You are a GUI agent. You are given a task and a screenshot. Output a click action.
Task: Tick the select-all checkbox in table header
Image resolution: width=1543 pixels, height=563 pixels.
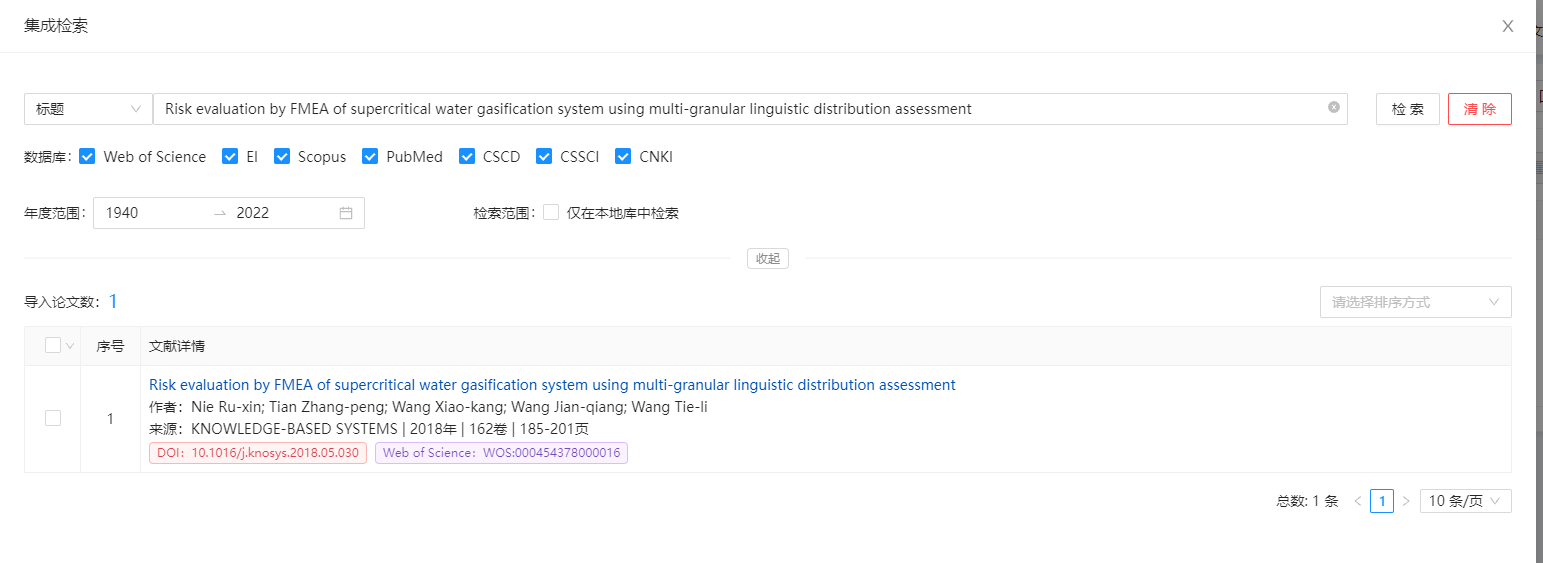(53, 346)
